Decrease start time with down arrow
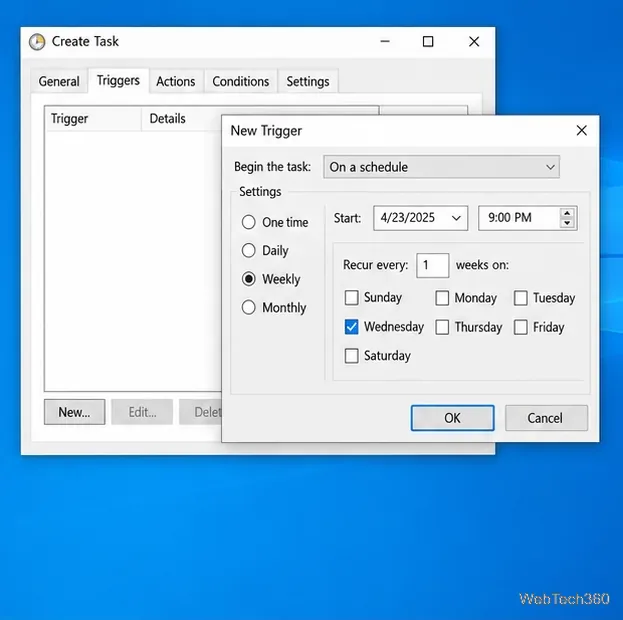The image size is (623, 620). tap(567, 223)
